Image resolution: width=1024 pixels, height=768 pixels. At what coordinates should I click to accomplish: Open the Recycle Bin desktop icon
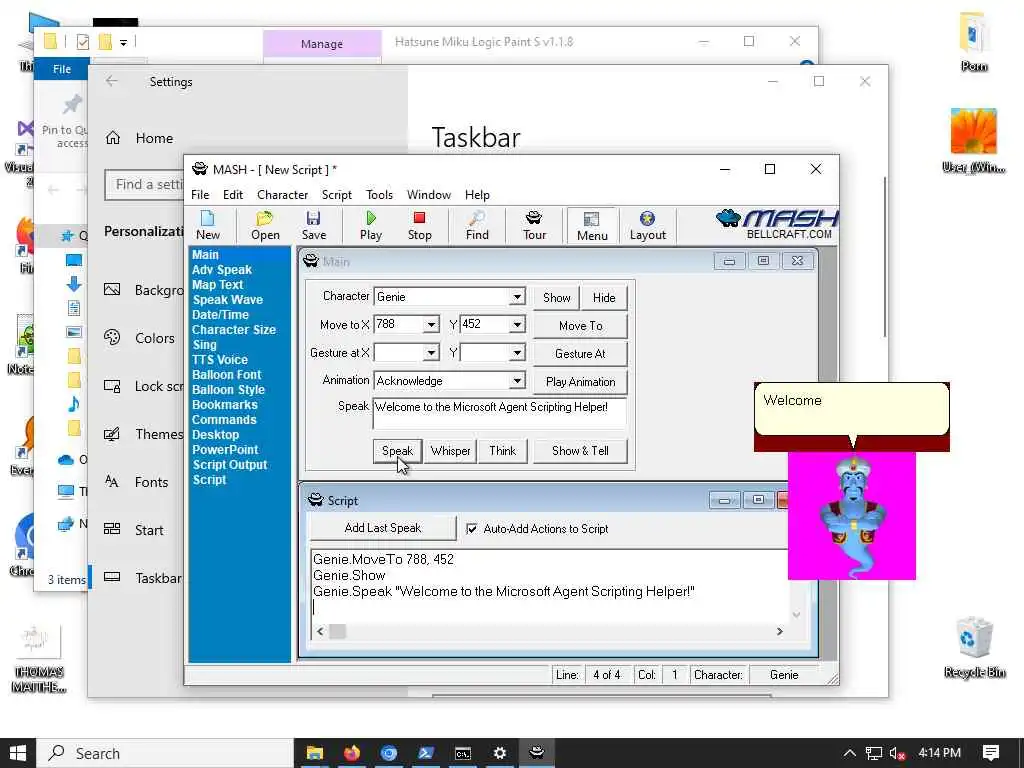[974, 648]
